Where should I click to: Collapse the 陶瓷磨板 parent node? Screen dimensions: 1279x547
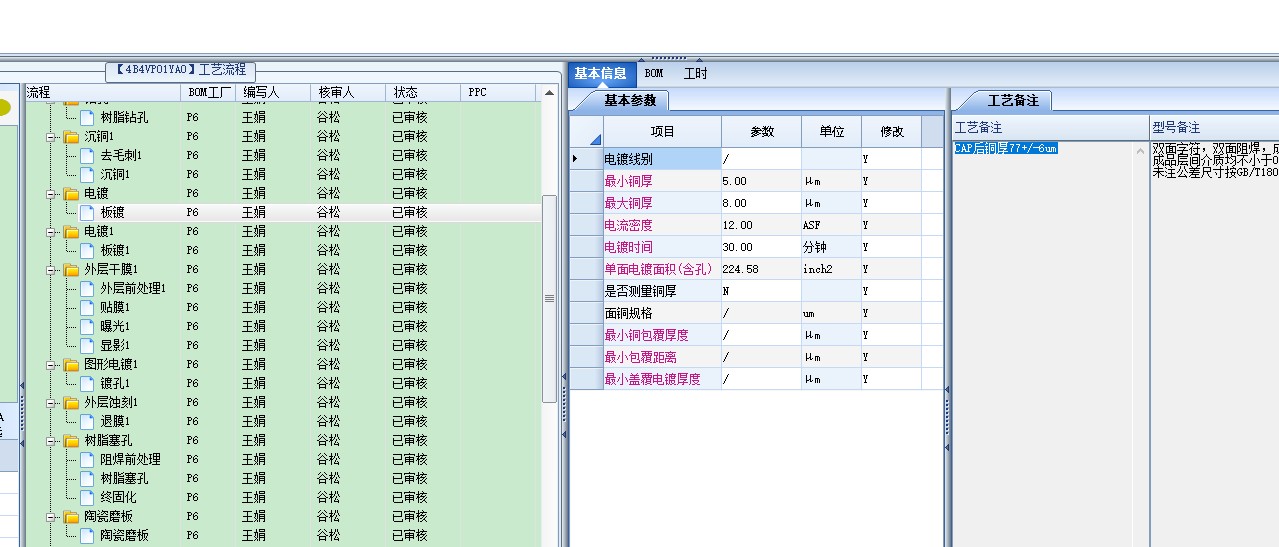[51, 517]
